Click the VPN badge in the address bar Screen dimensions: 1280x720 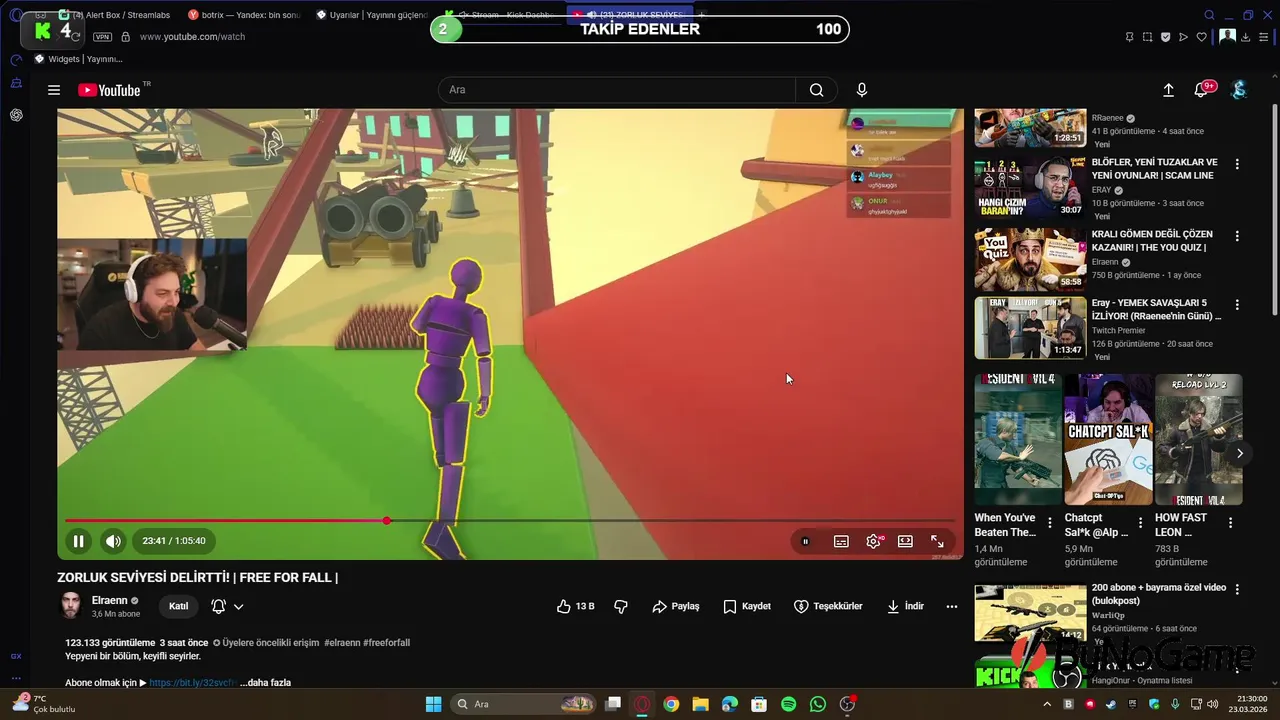(102, 37)
